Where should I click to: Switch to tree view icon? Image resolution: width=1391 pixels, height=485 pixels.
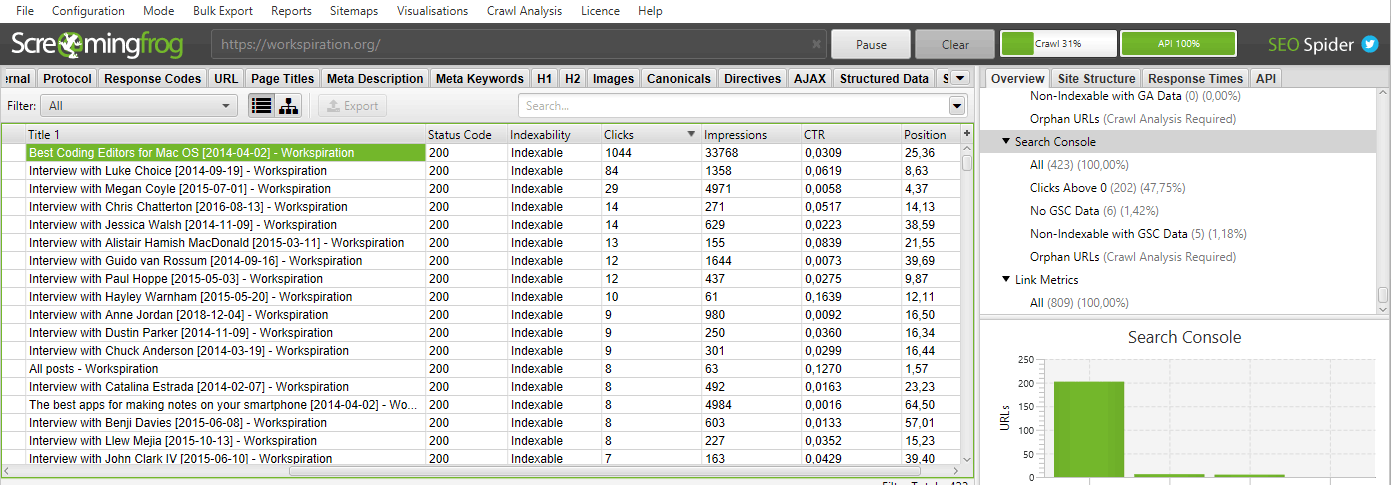[289, 105]
